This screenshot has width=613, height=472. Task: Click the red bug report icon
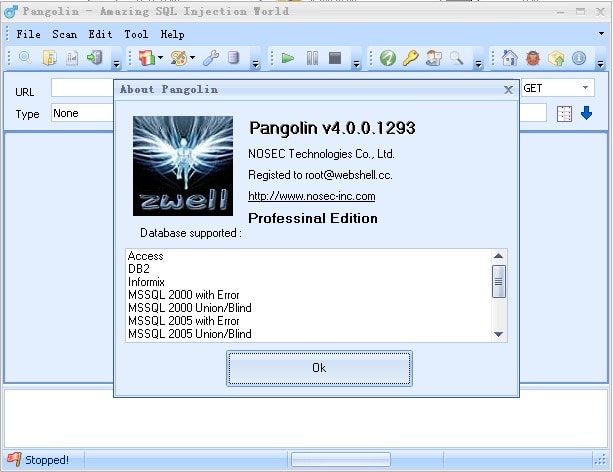533,58
